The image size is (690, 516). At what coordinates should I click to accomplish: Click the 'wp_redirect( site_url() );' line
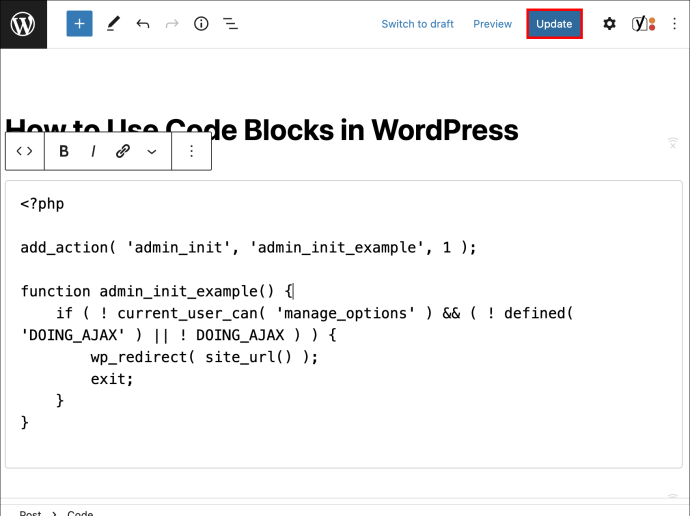tap(204, 357)
